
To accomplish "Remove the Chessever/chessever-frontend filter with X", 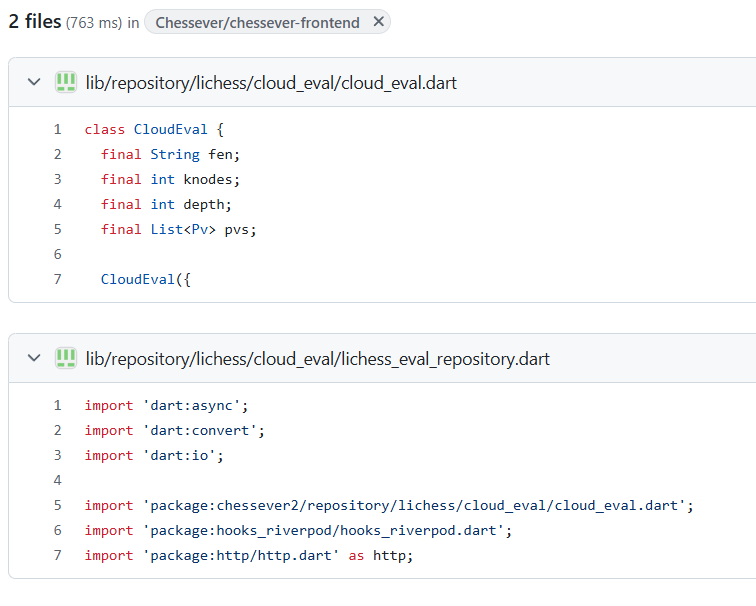I will tap(378, 22).
